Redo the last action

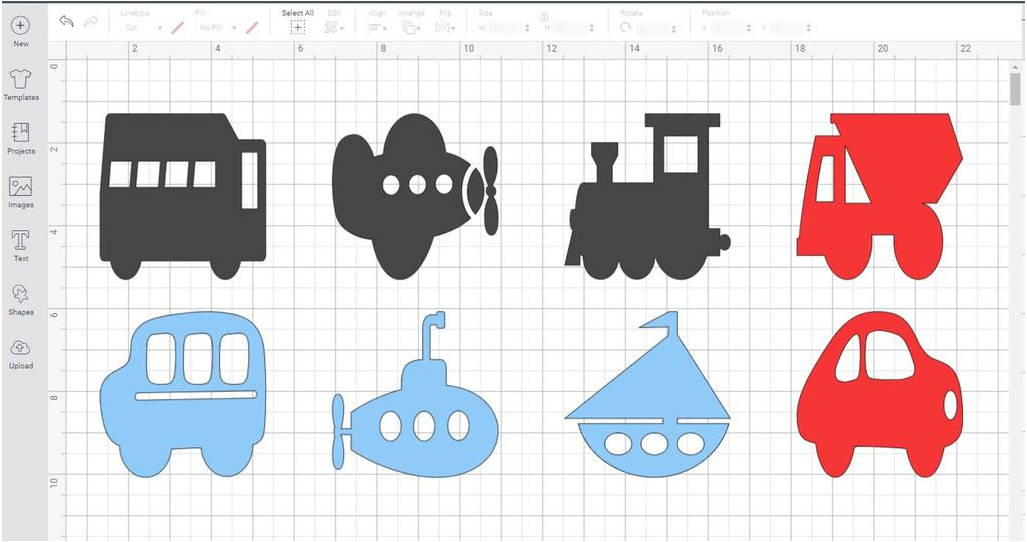tap(91, 21)
